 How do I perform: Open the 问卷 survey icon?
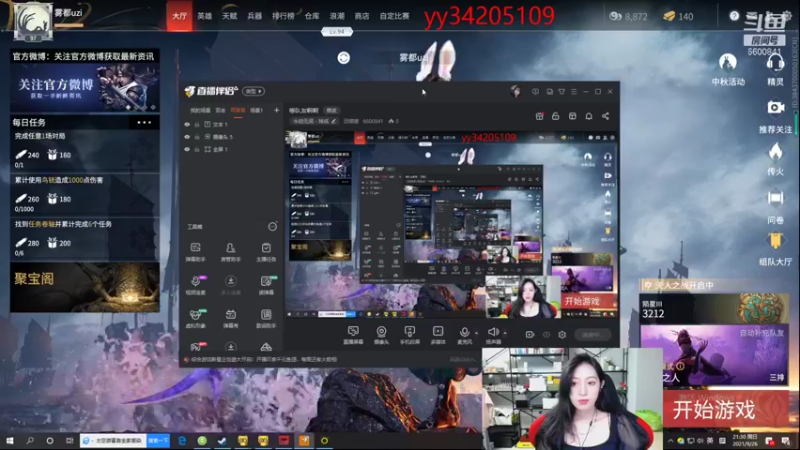pyautogui.click(x=775, y=207)
